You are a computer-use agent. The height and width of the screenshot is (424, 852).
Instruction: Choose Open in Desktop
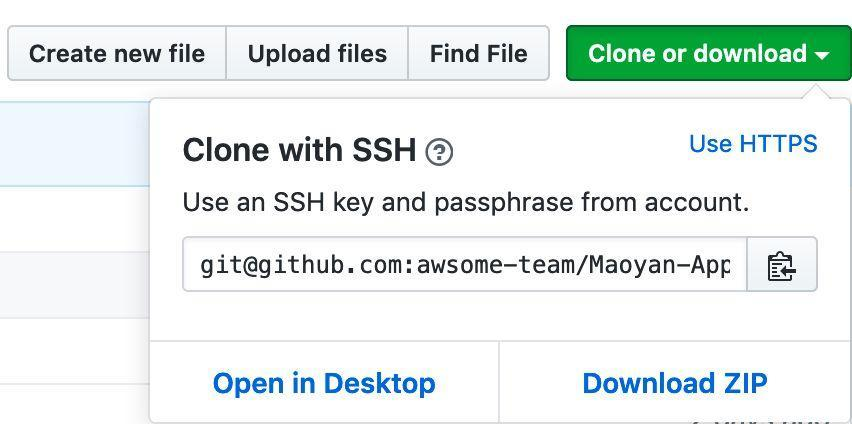[x=324, y=383]
